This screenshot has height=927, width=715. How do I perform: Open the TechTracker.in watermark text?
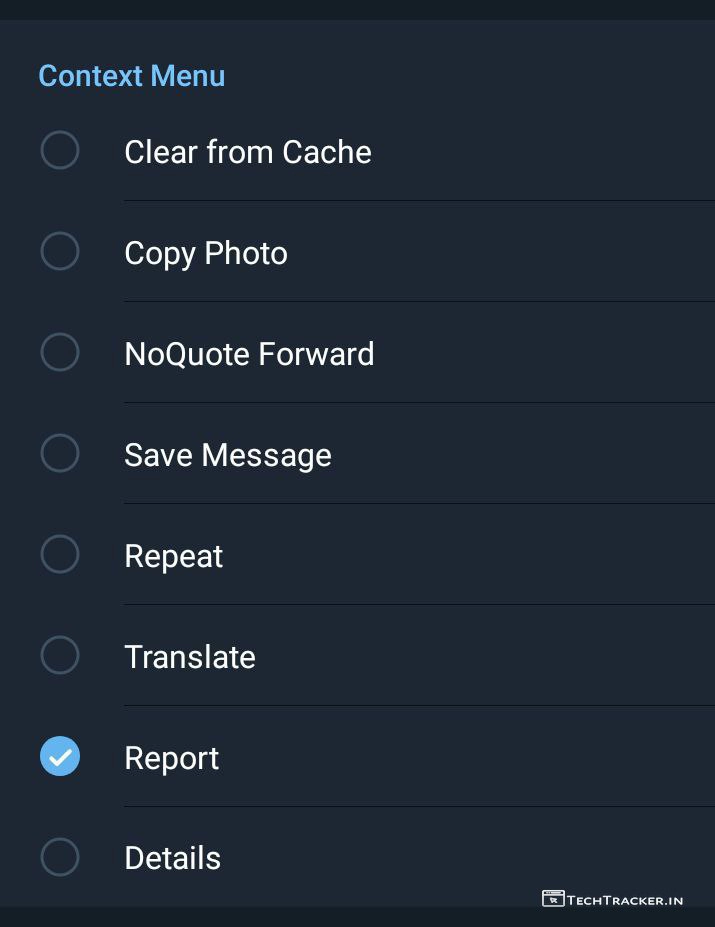pyautogui.click(x=625, y=900)
